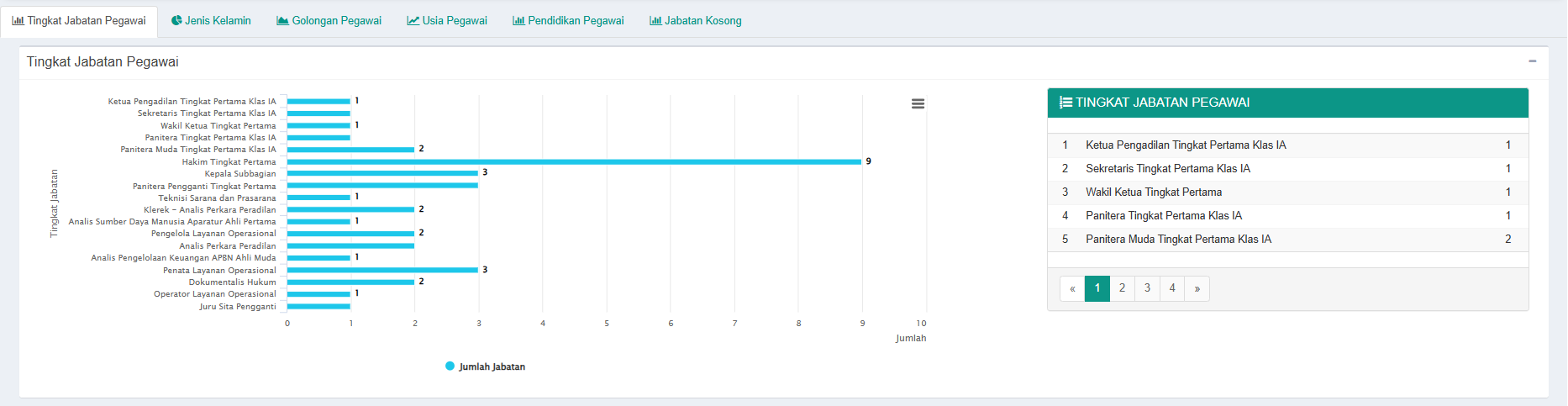Click axis label Operator Layanan Operasional
This screenshot has height=406, width=1568.
(x=214, y=294)
